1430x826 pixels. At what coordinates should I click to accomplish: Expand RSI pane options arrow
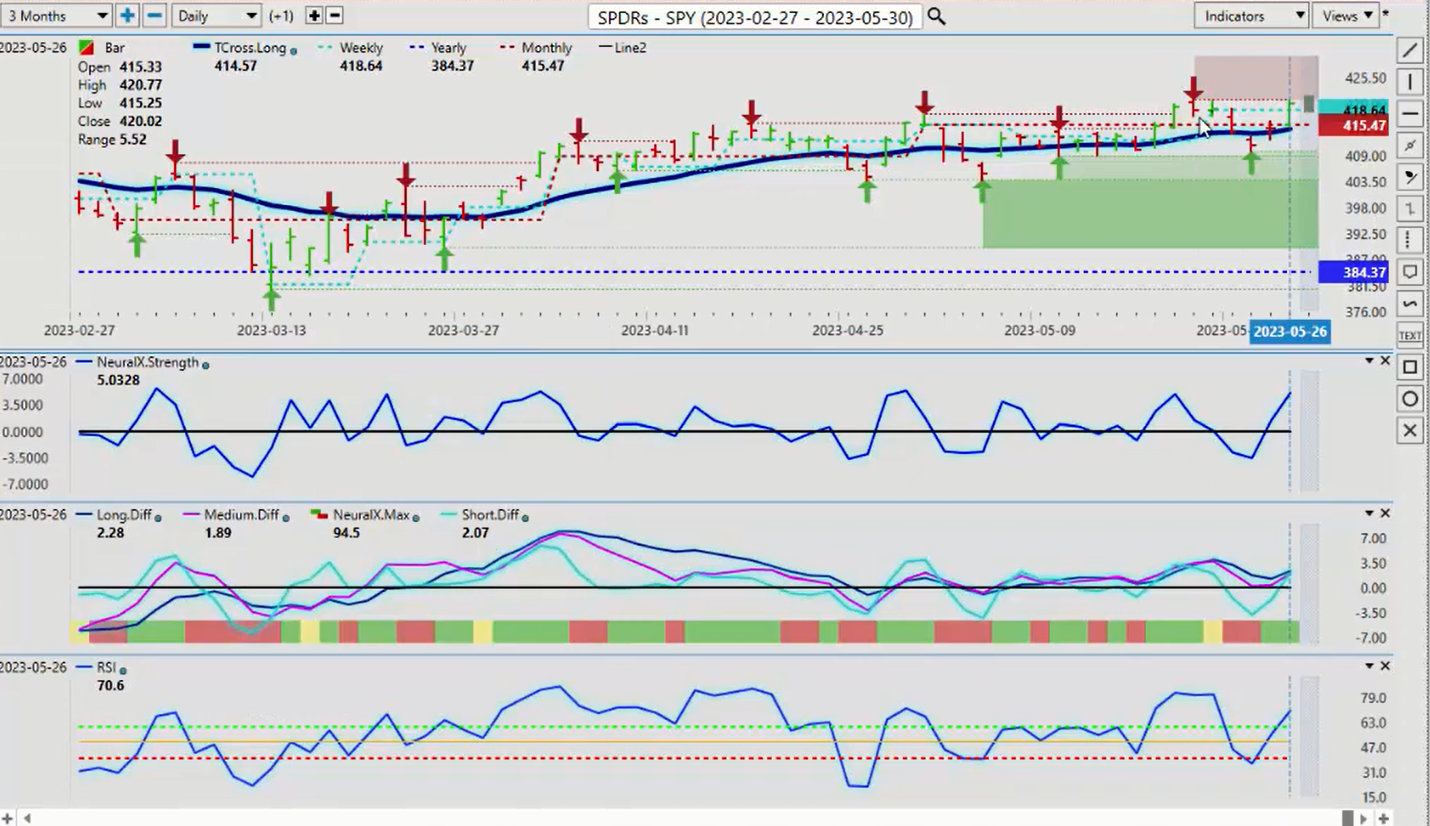click(x=1369, y=665)
